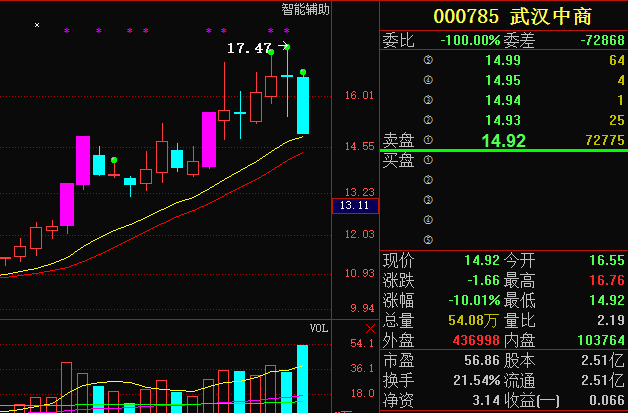Click the 最高 value 16.76
Screen dimensions: 628x413
(607, 280)
